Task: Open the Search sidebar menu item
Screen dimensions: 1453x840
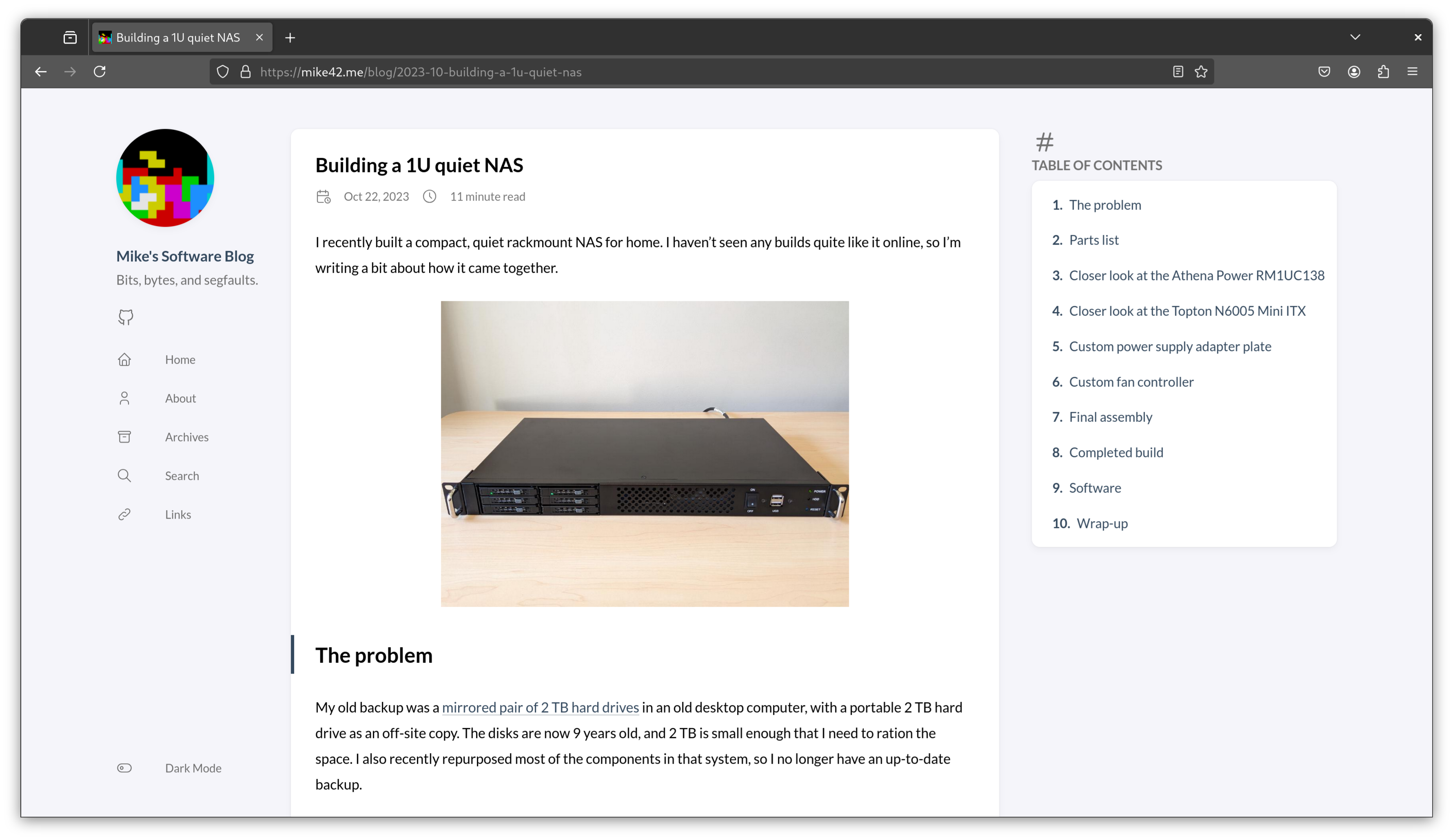Action: tap(182, 475)
